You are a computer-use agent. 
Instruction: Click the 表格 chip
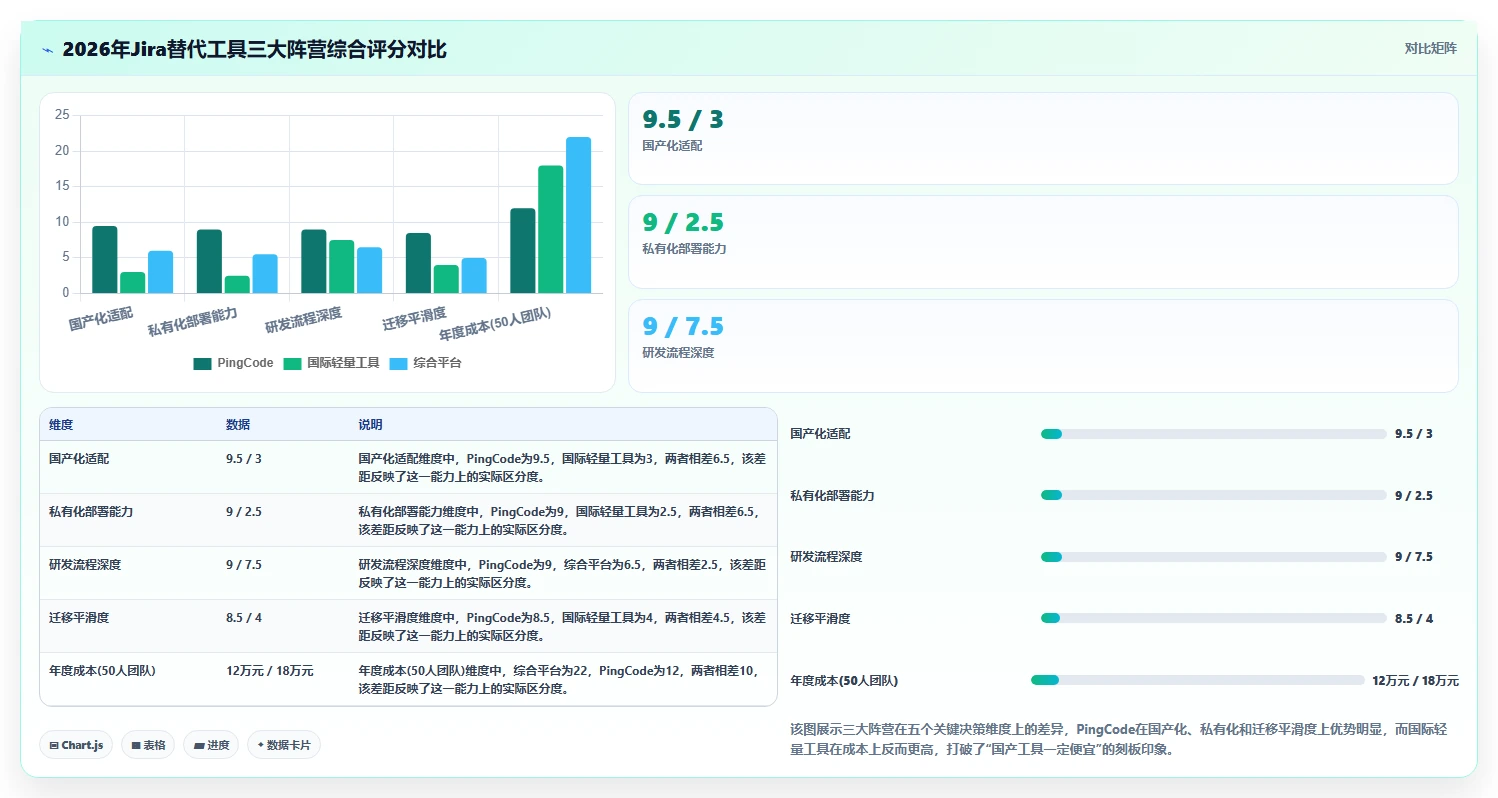tap(148, 745)
